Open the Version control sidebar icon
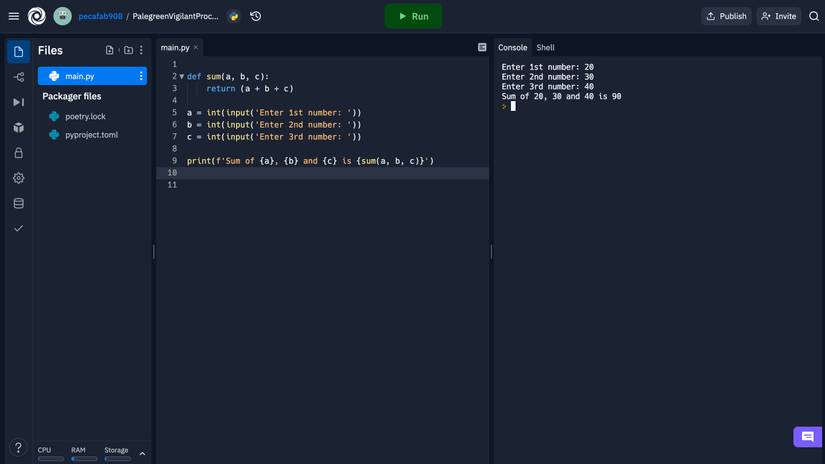The height and width of the screenshot is (464, 825). [x=18, y=77]
